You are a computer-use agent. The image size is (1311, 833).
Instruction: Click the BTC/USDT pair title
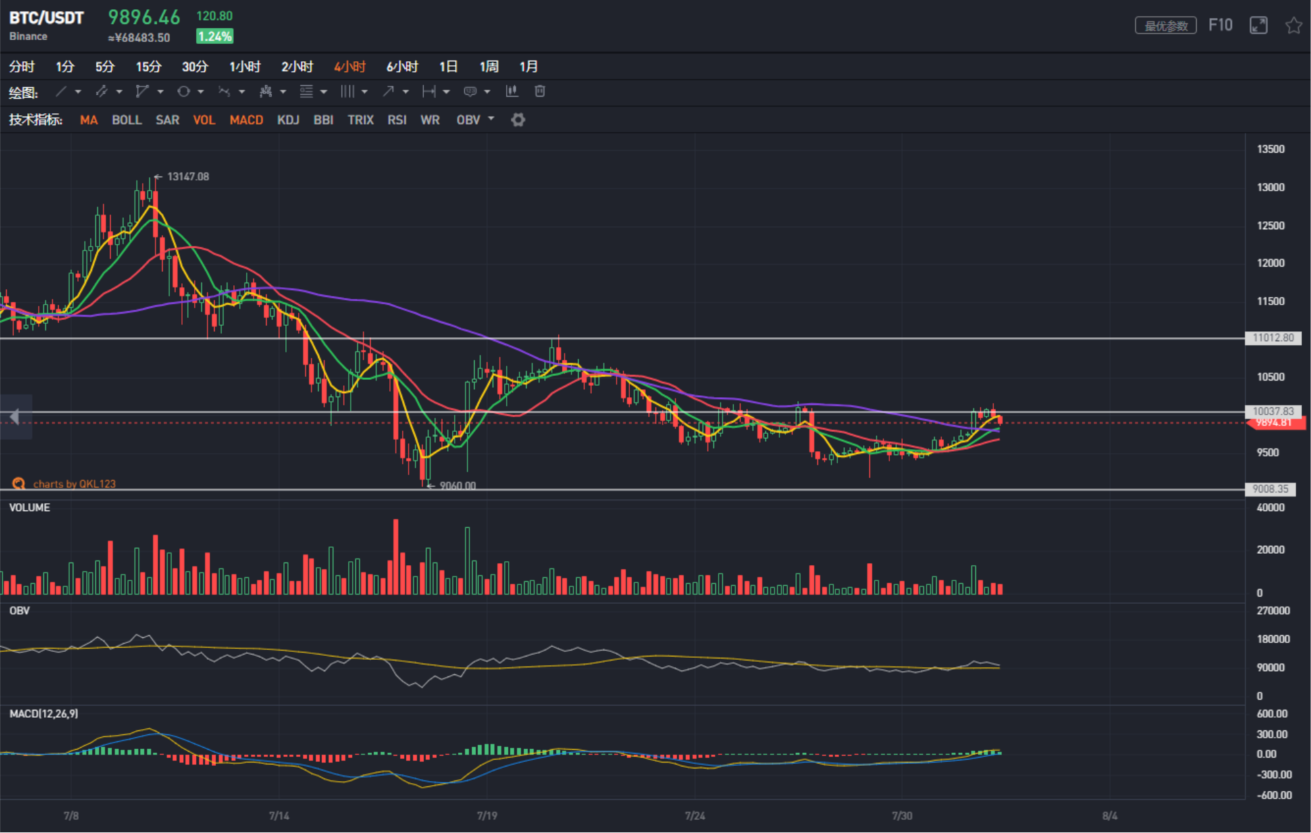(47, 18)
